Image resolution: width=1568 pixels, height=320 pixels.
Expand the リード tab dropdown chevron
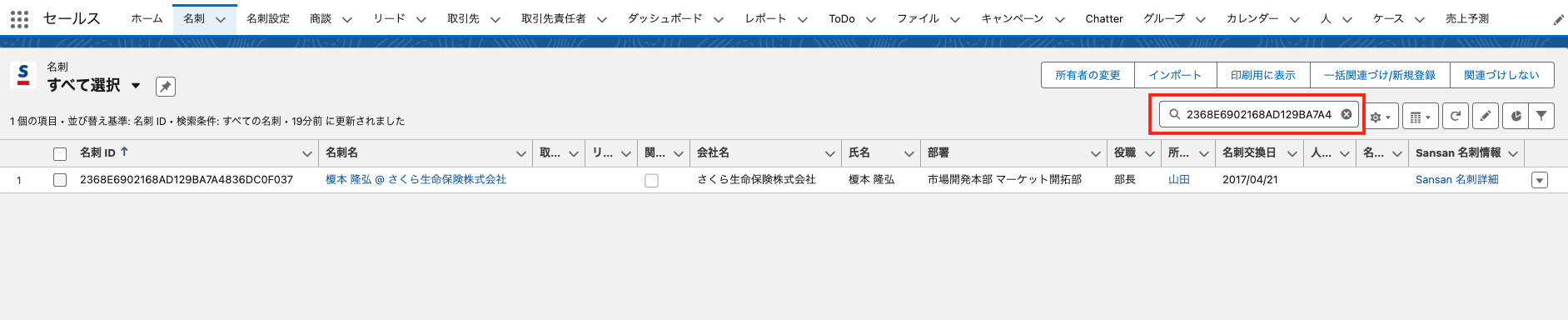coord(421,19)
